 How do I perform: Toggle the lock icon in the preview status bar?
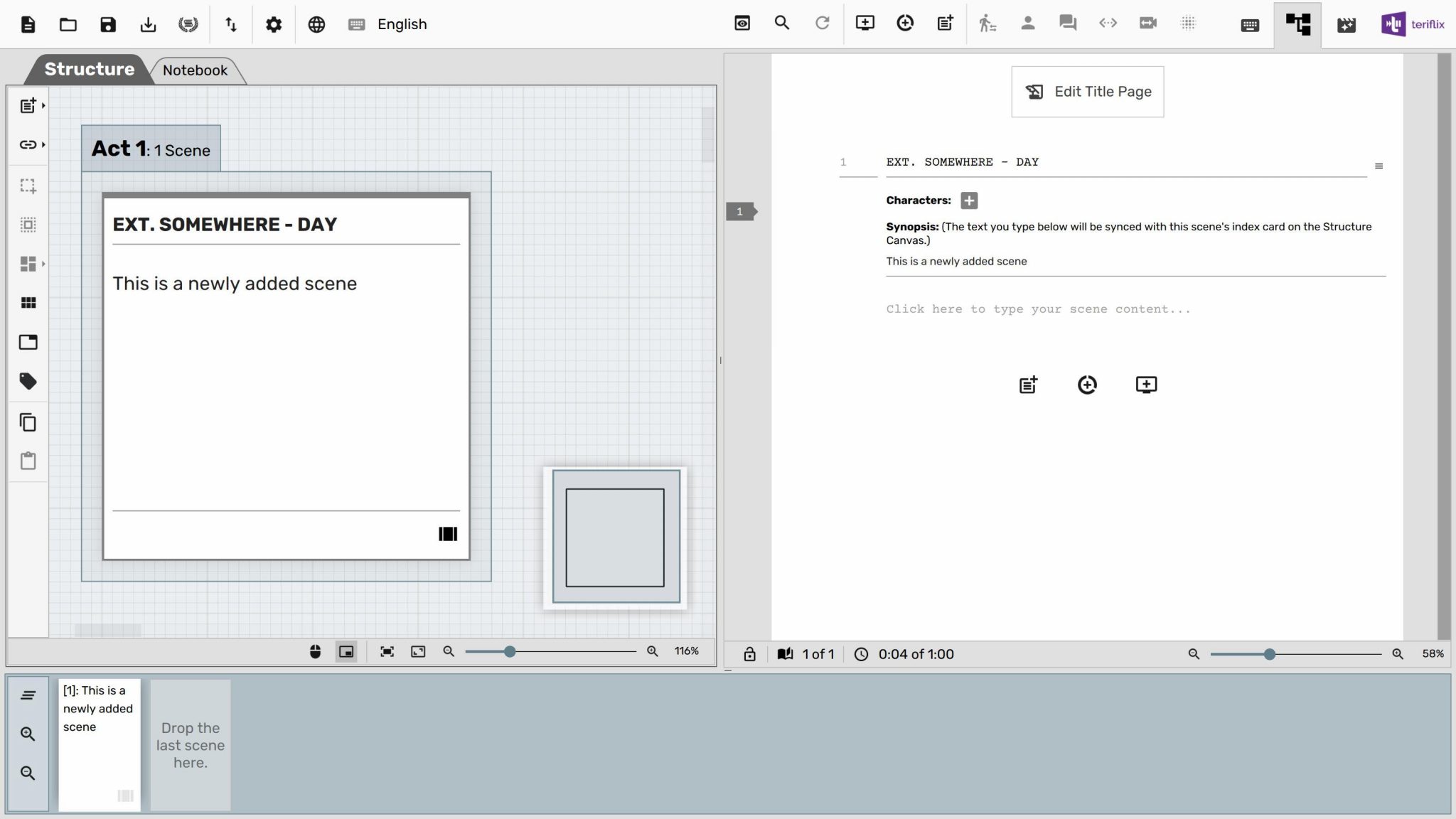pyautogui.click(x=751, y=653)
